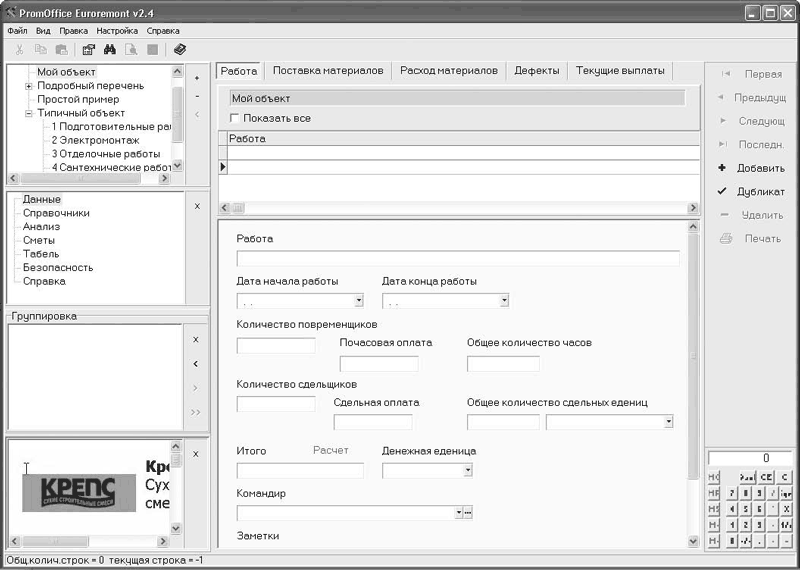800x570 pixels.
Task: Click into the Работа text field
Action: pyautogui.click(x=457, y=258)
